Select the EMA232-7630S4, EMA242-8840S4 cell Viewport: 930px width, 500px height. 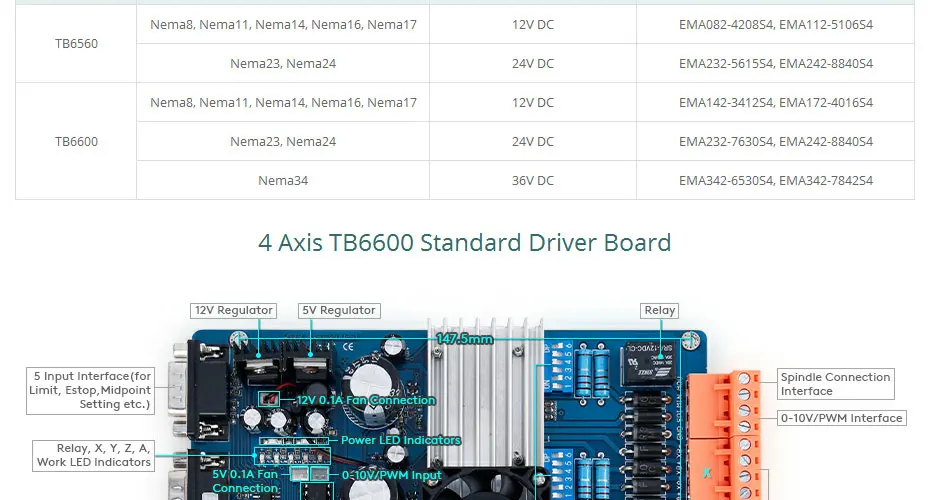point(775,142)
